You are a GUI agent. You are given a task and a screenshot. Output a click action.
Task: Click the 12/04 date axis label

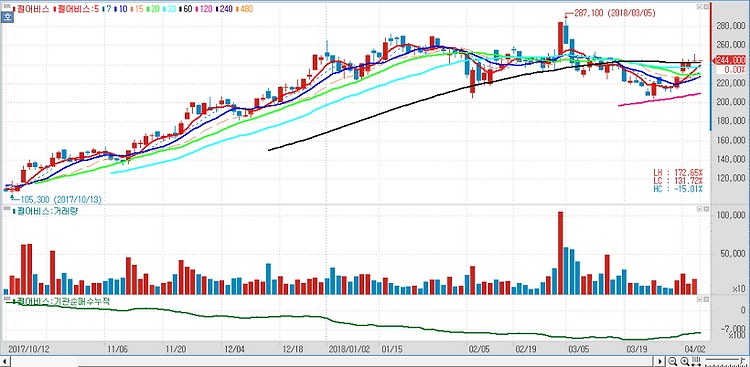[x=234, y=349]
